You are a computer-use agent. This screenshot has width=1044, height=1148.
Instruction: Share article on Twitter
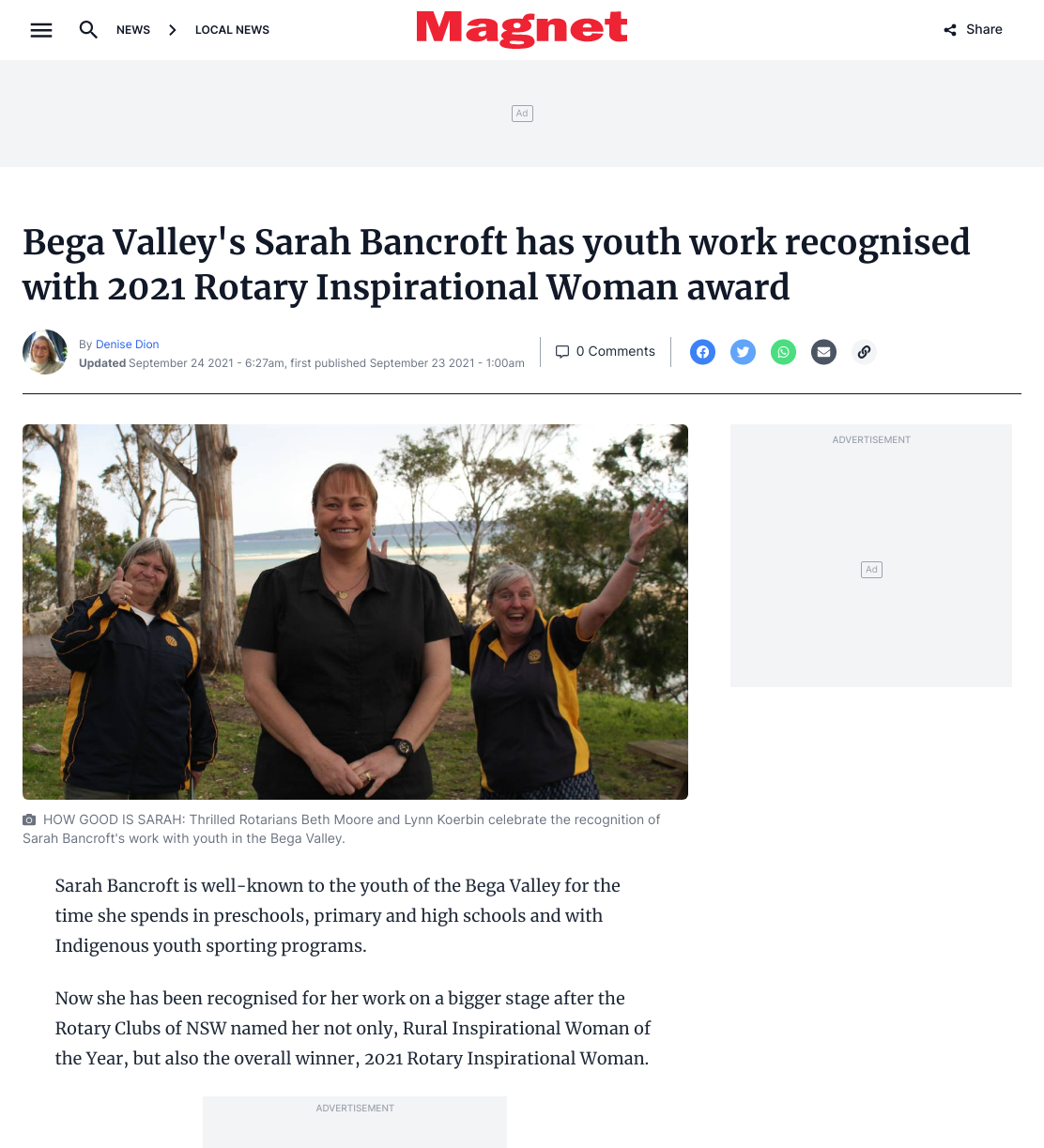[x=743, y=352]
